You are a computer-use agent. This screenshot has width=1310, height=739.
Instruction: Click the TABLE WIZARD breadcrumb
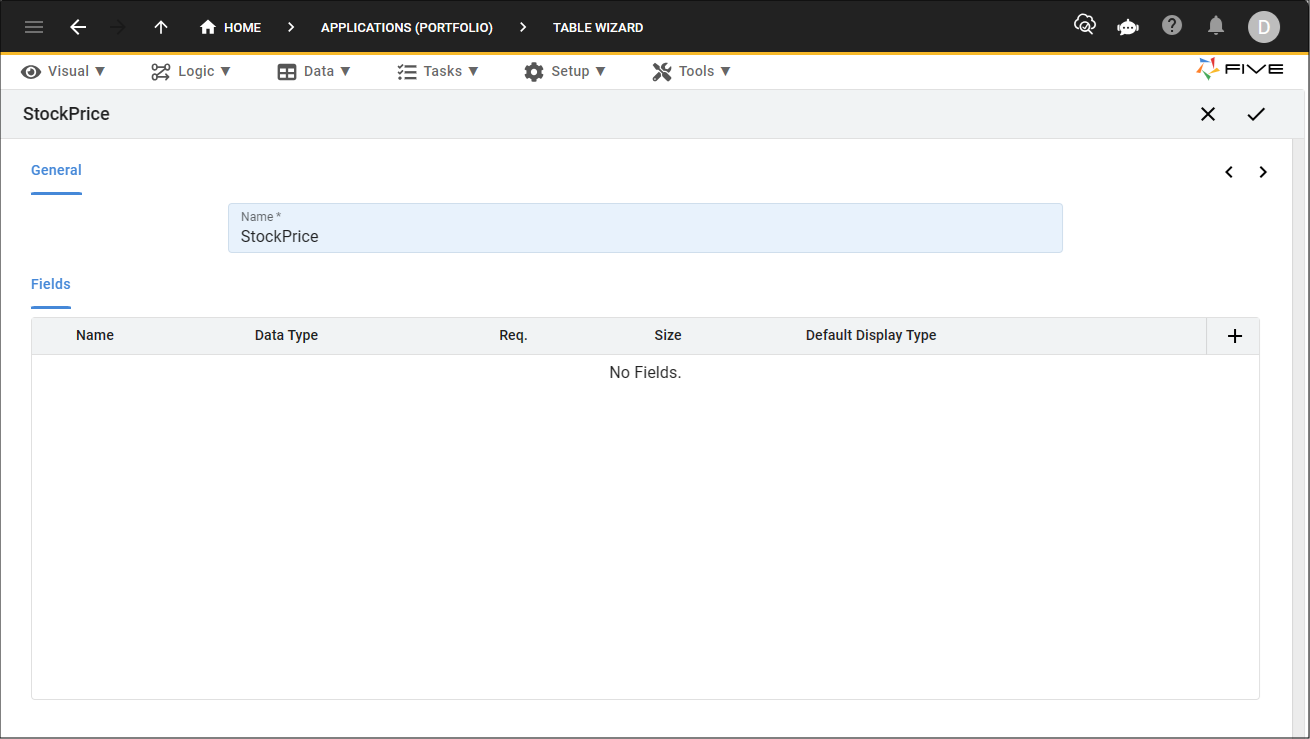598,28
